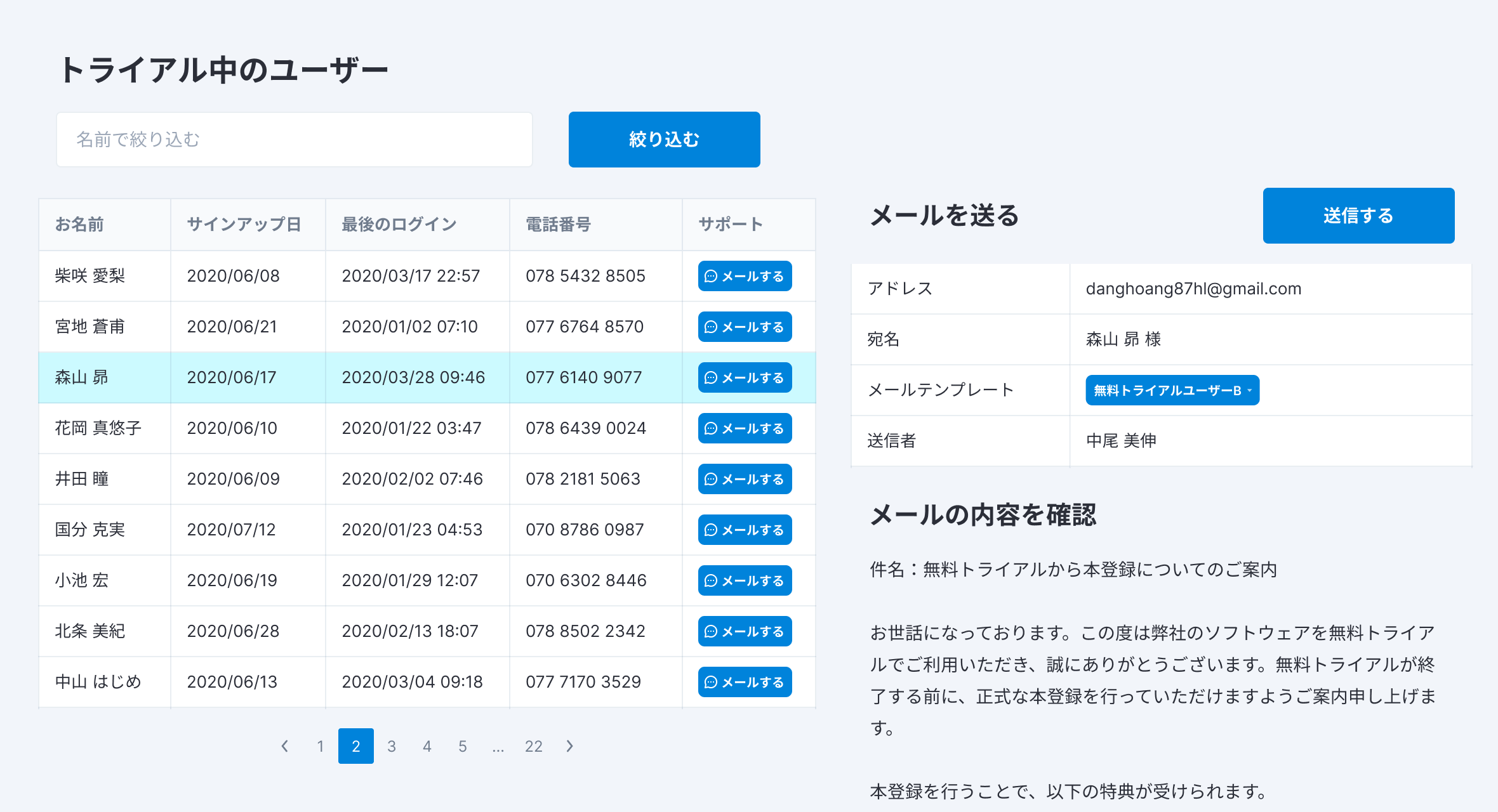Go to page 1
1498x812 pixels.
click(321, 746)
